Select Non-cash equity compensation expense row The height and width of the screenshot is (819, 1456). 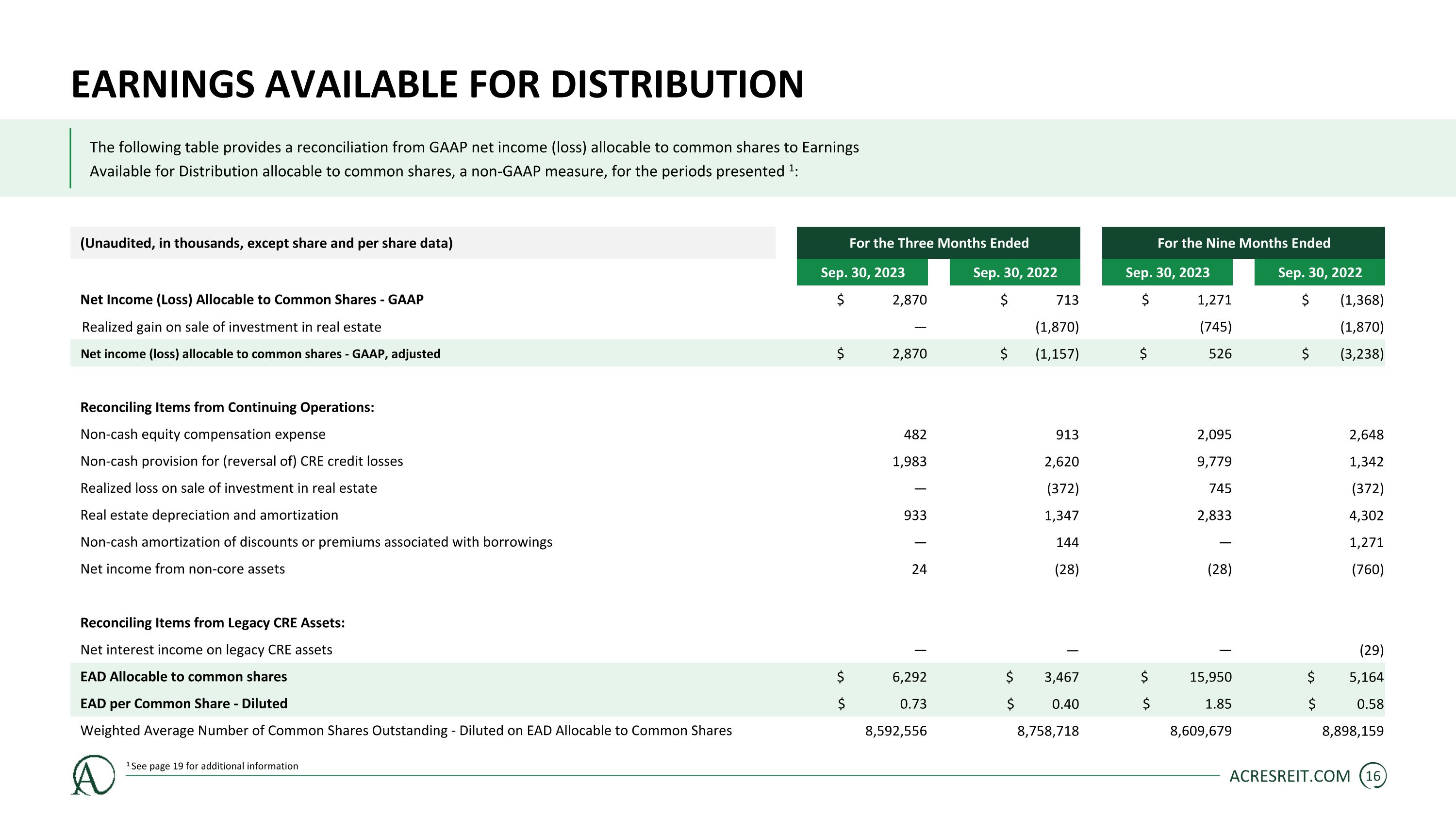click(728, 434)
